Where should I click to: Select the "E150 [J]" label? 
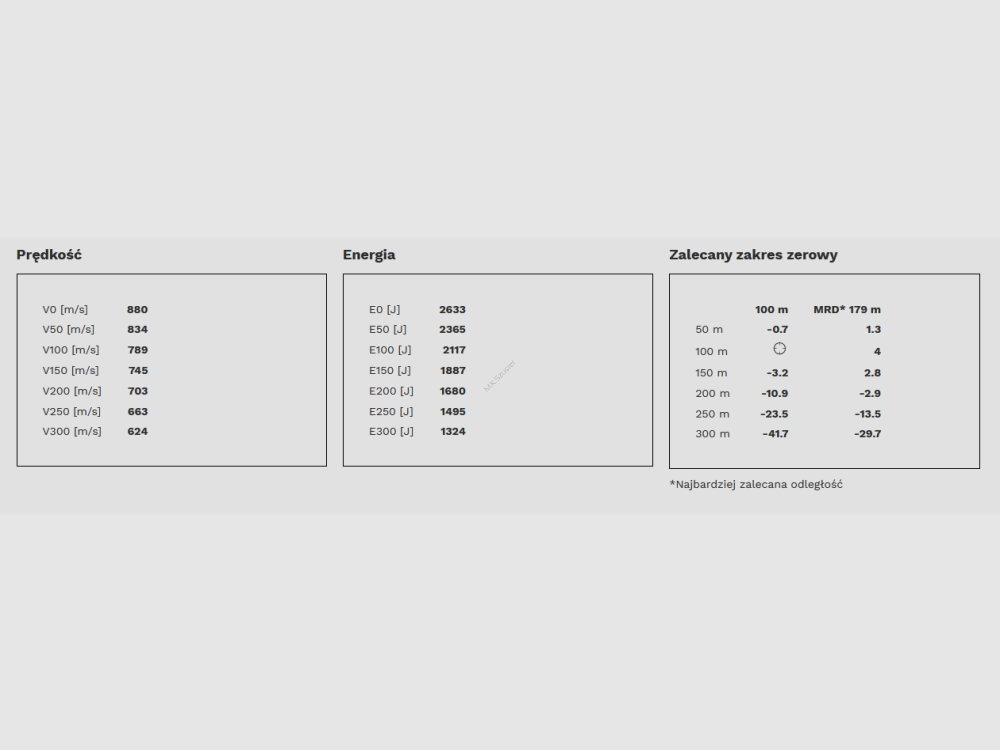(390, 371)
